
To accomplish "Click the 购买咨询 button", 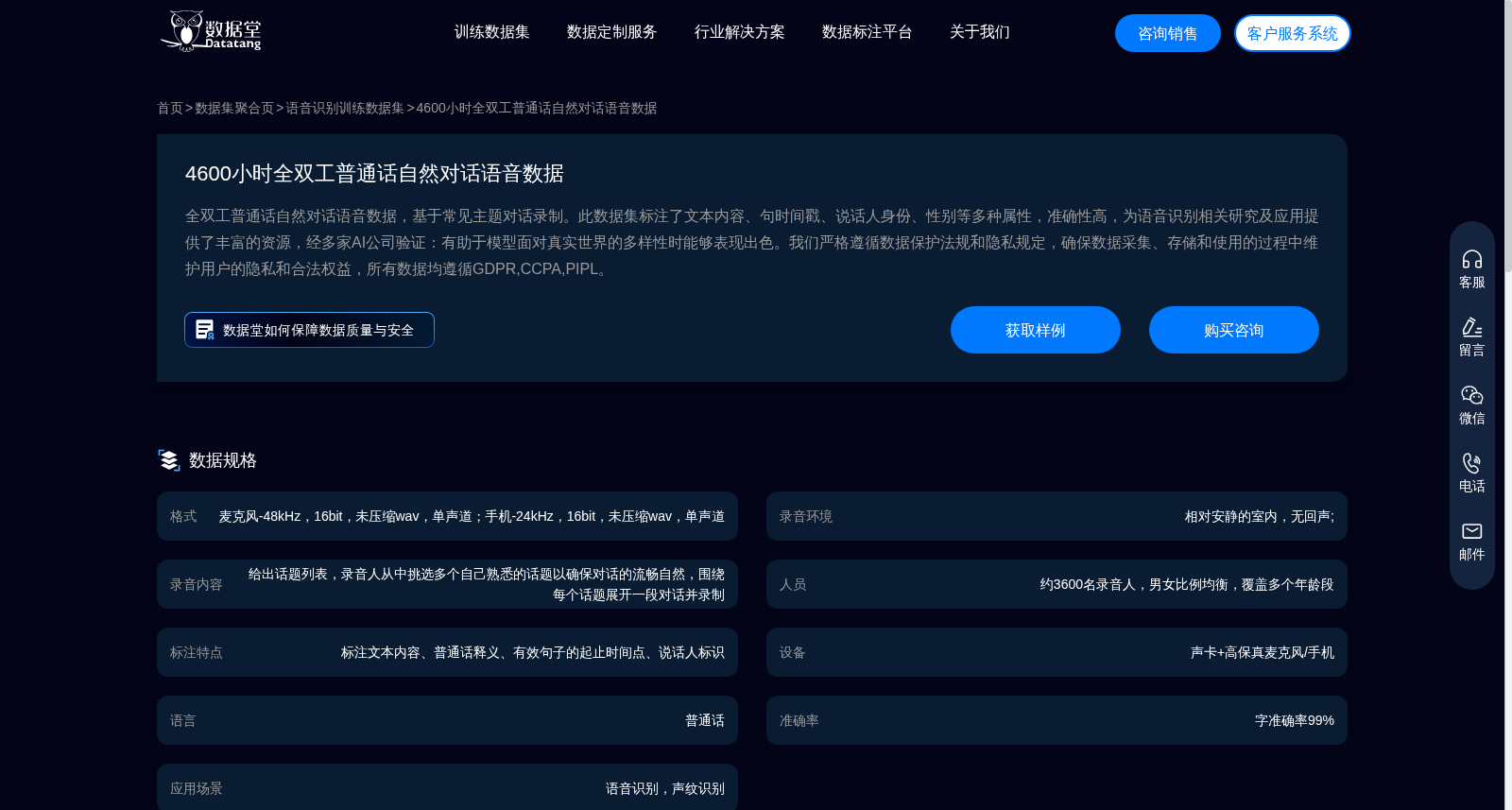I will click(x=1234, y=330).
